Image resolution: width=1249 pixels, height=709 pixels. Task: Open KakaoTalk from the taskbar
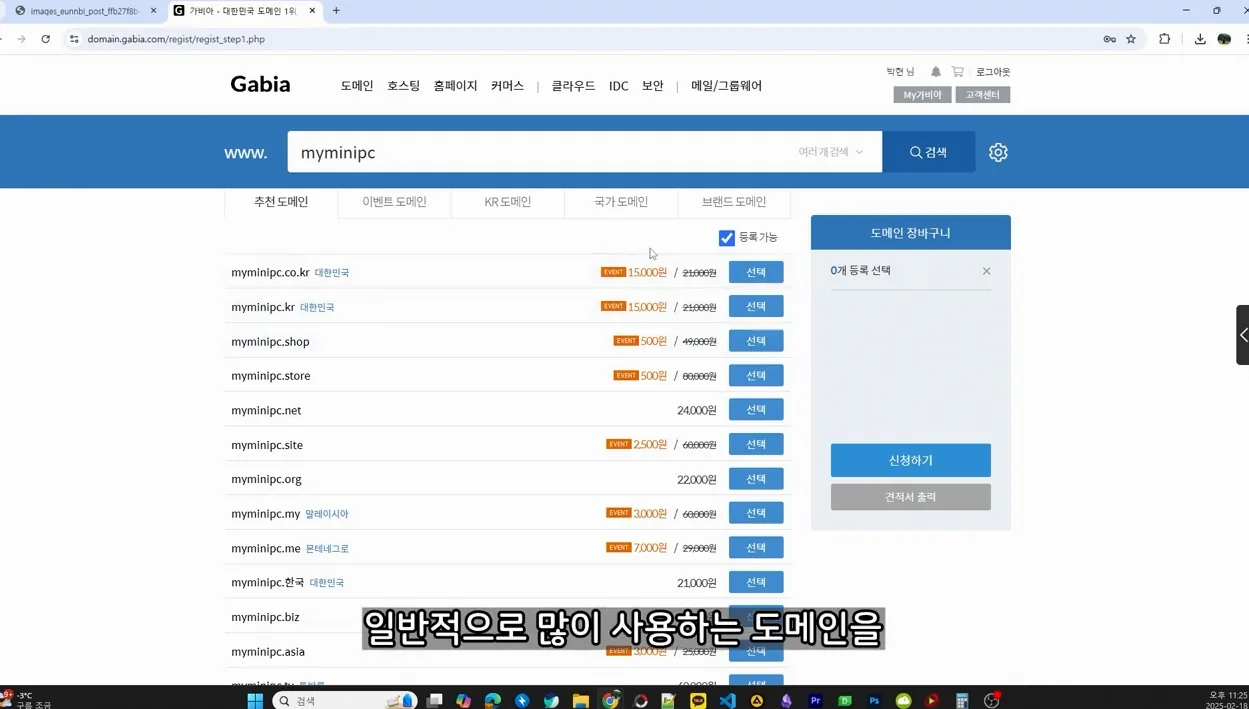pyautogui.click(x=698, y=700)
